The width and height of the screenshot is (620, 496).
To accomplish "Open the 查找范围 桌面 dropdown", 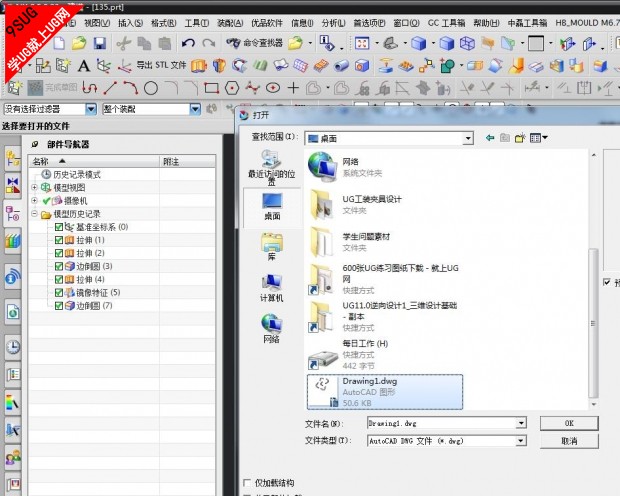I will [468, 138].
